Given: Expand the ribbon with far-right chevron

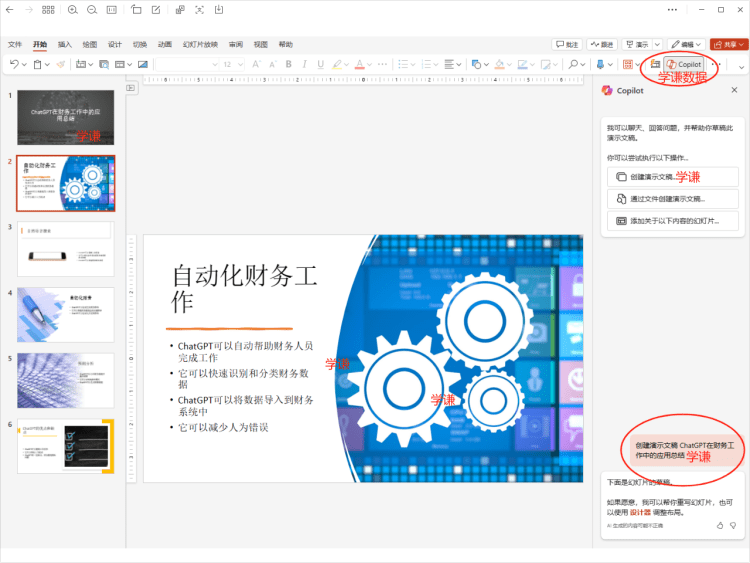Looking at the screenshot, I should (x=741, y=67).
